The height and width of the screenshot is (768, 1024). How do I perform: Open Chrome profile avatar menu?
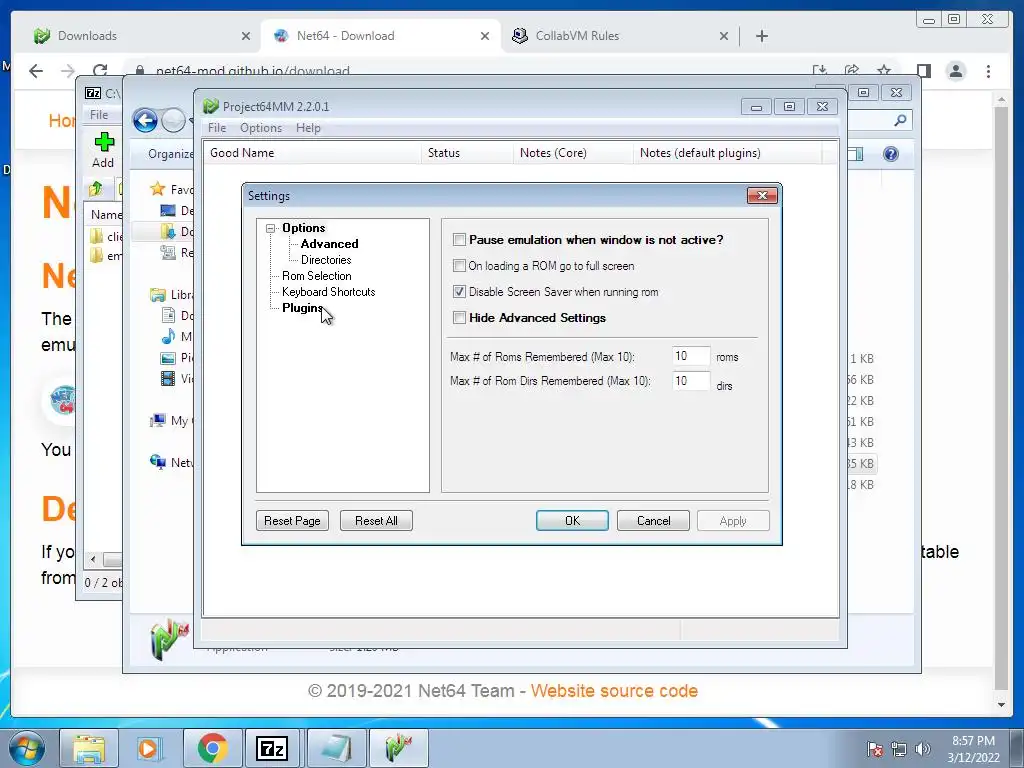click(956, 71)
